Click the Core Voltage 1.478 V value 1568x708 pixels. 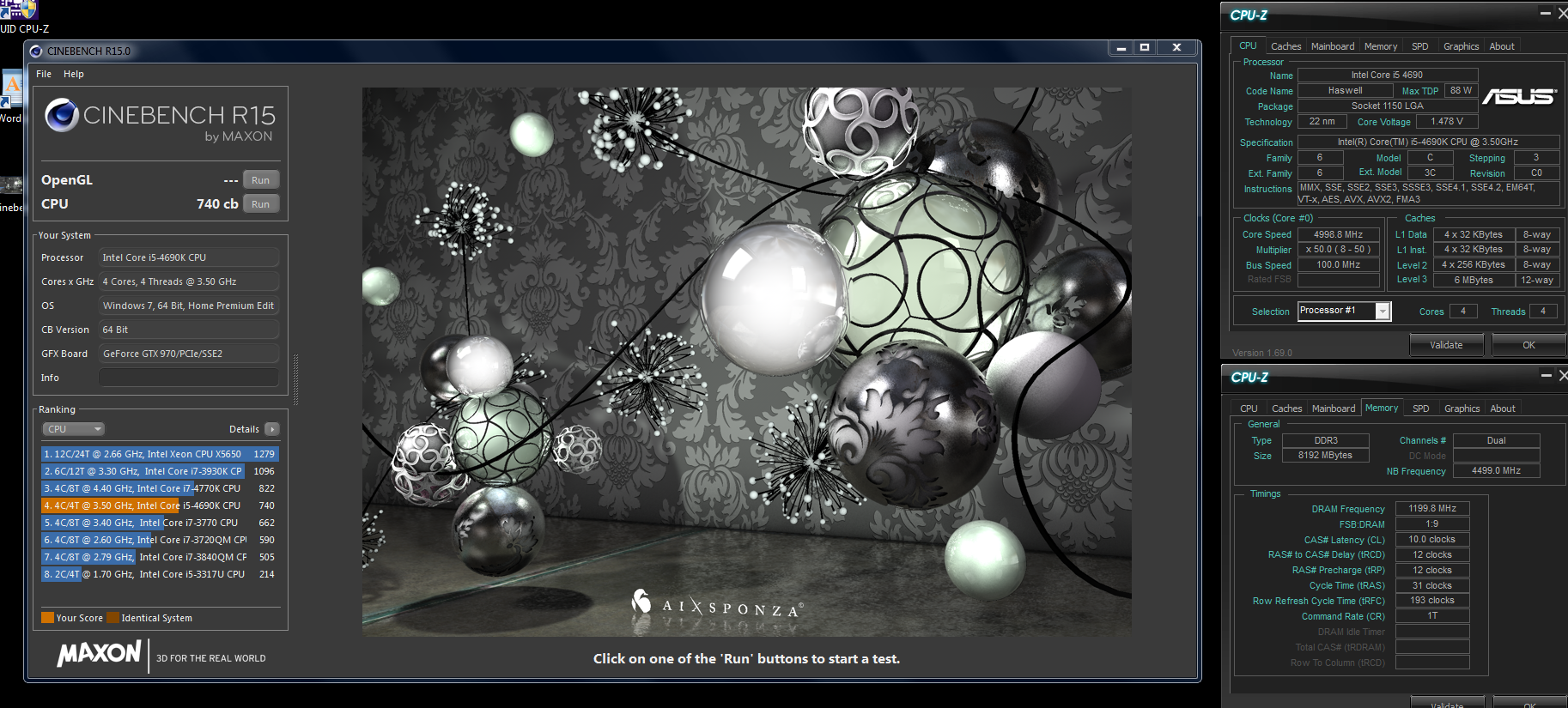(x=1447, y=122)
